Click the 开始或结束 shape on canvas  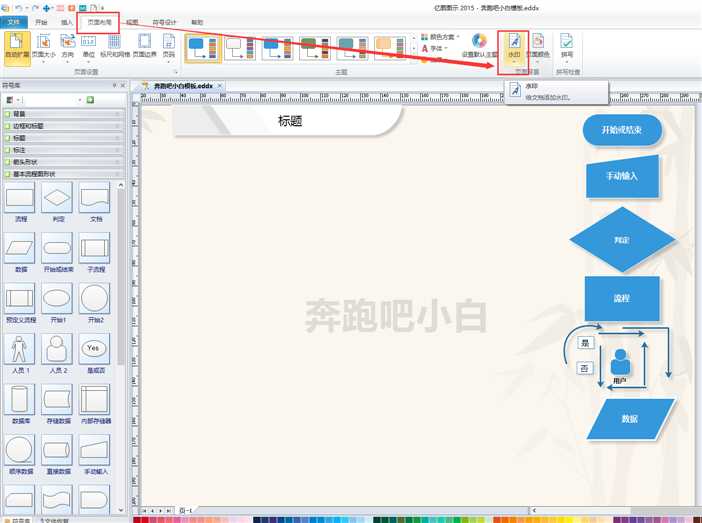point(622,130)
